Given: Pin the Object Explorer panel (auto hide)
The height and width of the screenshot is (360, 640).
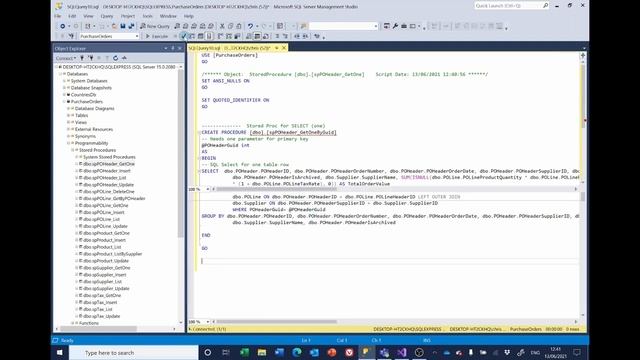Looking at the screenshot, I should pyautogui.click(x=173, y=49).
